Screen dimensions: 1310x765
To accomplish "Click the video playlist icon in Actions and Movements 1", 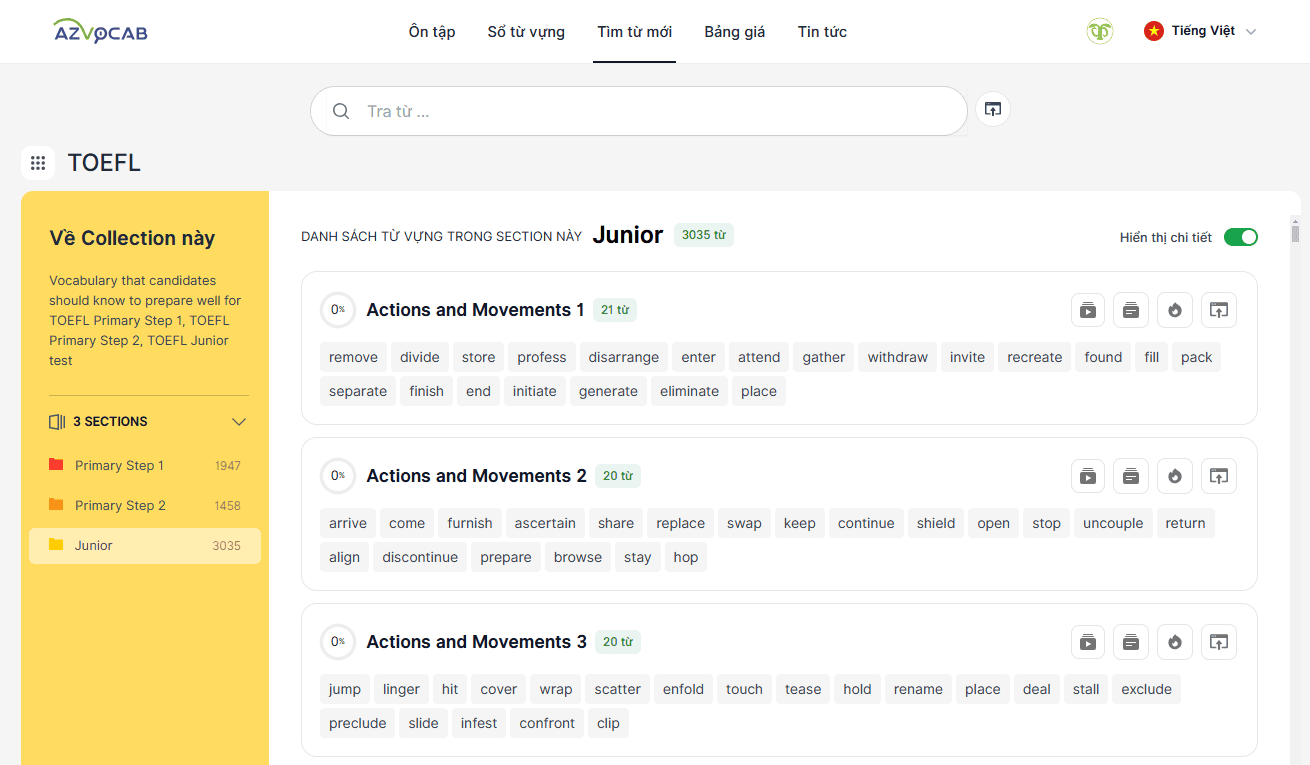I will pos(1087,310).
